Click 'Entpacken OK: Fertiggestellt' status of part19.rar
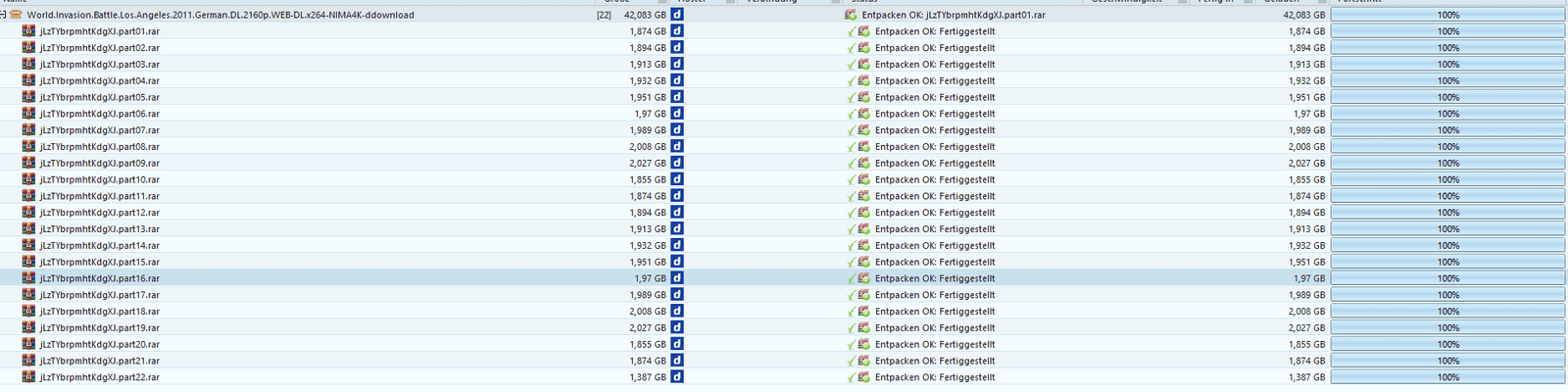Screen dimensions: 1568x392 pos(935,328)
